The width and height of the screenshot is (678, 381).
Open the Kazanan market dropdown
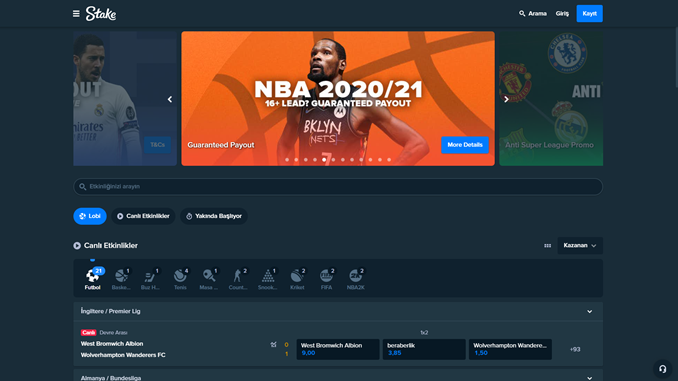click(x=580, y=246)
